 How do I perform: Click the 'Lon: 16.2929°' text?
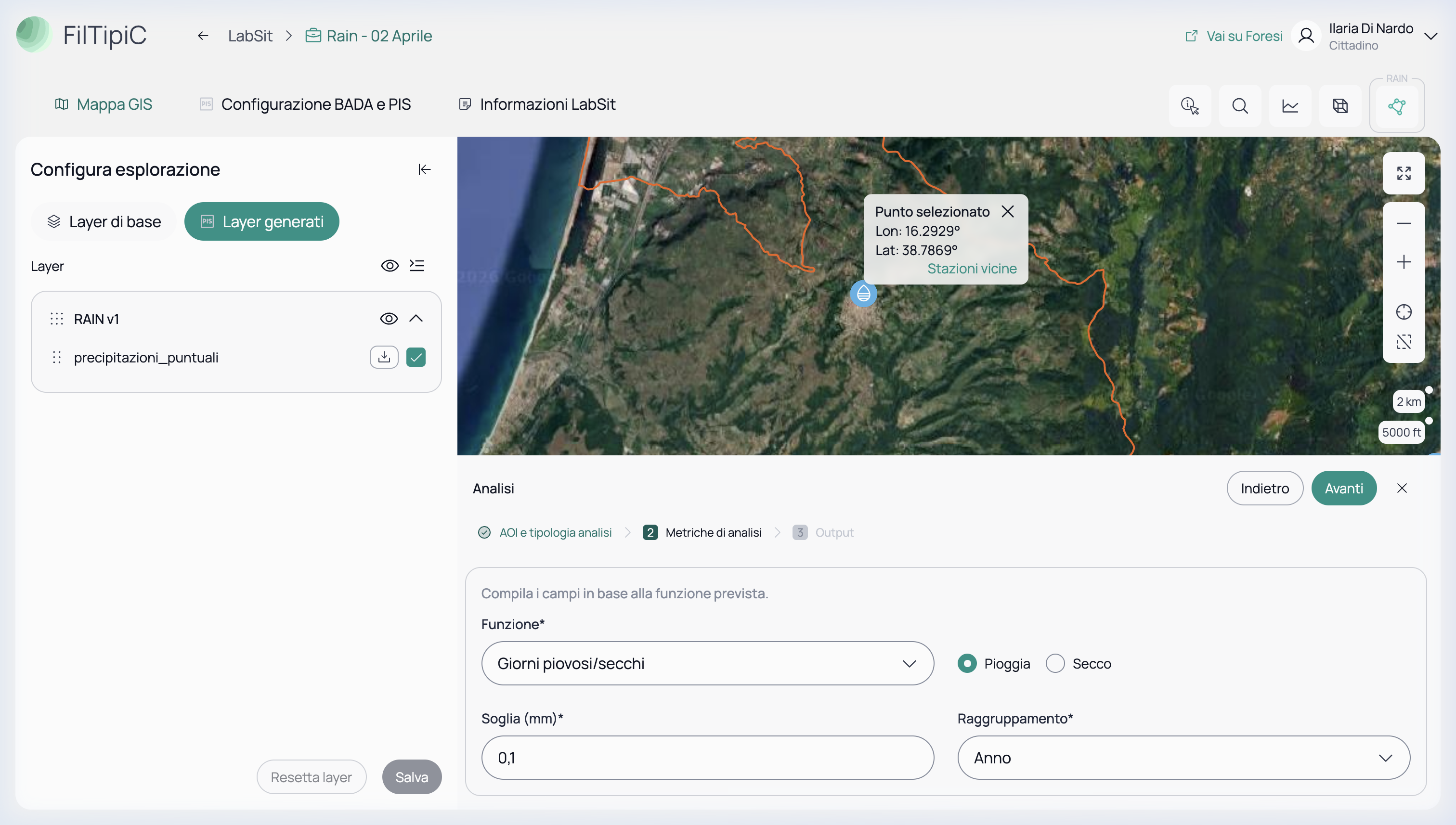(x=918, y=231)
